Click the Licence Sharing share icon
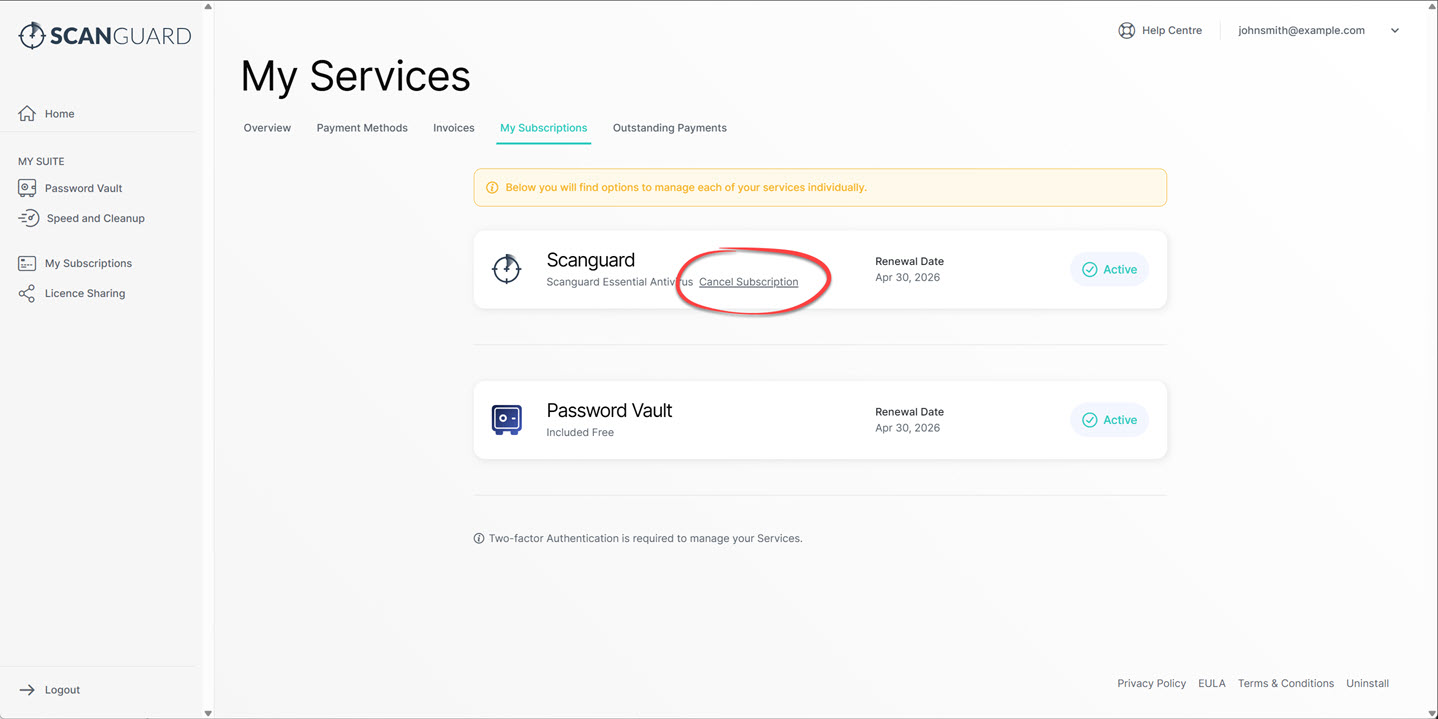This screenshot has height=719, width=1438. tap(27, 294)
